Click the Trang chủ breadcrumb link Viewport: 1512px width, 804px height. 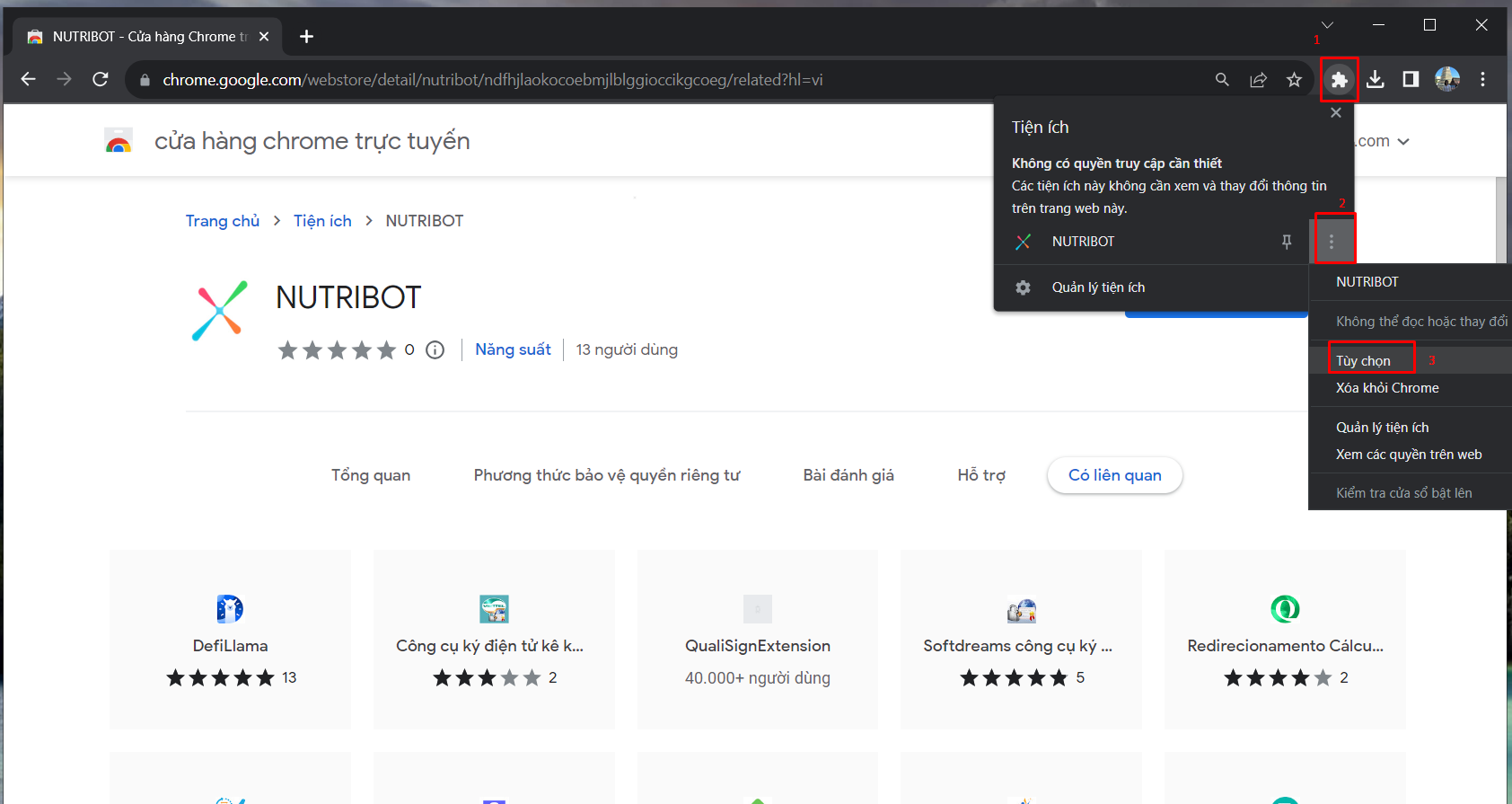coord(222,221)
